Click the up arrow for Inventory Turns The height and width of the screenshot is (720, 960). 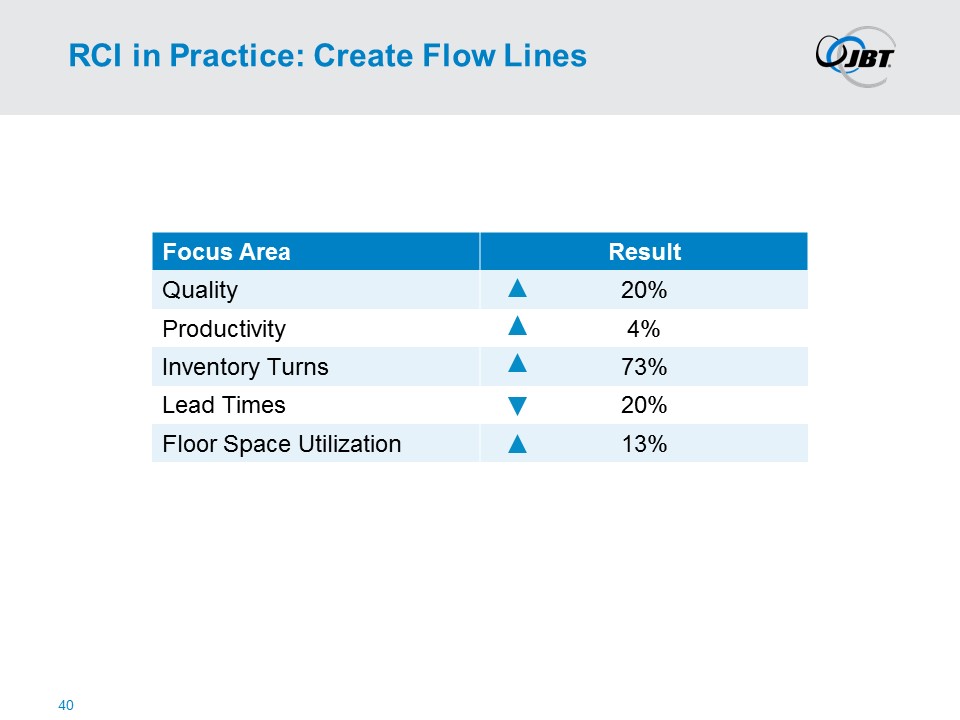tap(517, 365)
